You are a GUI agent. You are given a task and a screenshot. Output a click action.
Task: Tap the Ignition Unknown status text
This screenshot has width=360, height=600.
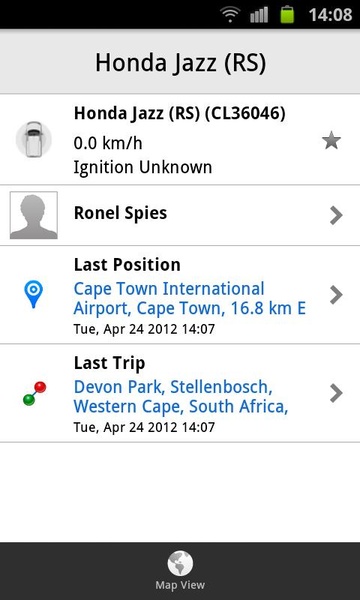point(143,167)
